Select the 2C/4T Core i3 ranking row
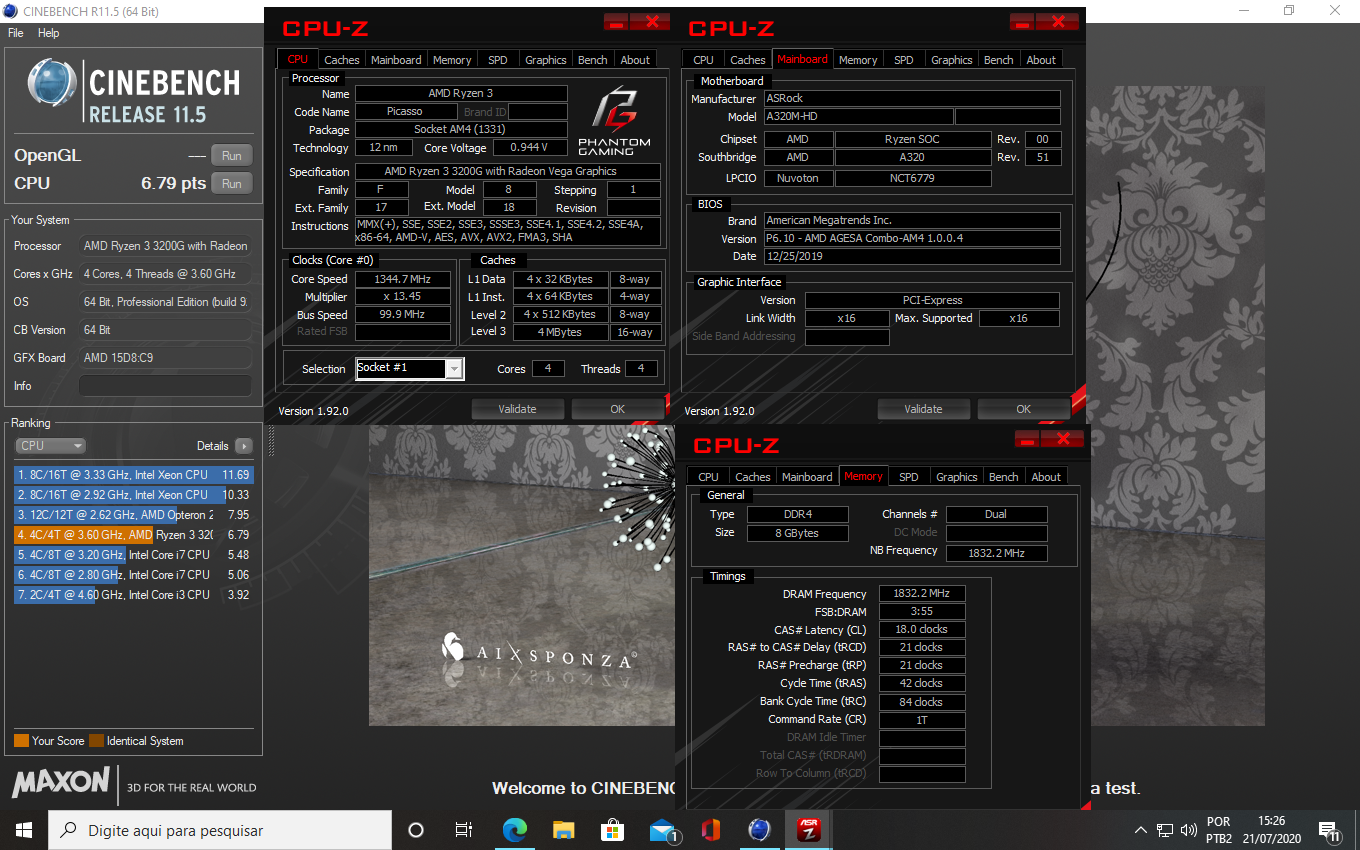The width and height of the screenshot is (1360, 850). (133, 595)
